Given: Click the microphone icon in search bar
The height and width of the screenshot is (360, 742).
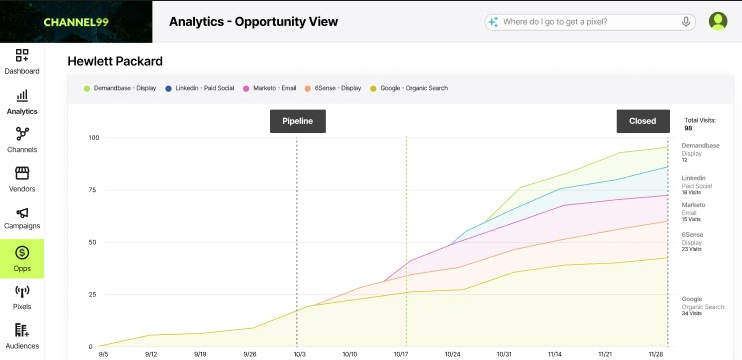Looking at the screenshot, I should click(x=685, y=22).
